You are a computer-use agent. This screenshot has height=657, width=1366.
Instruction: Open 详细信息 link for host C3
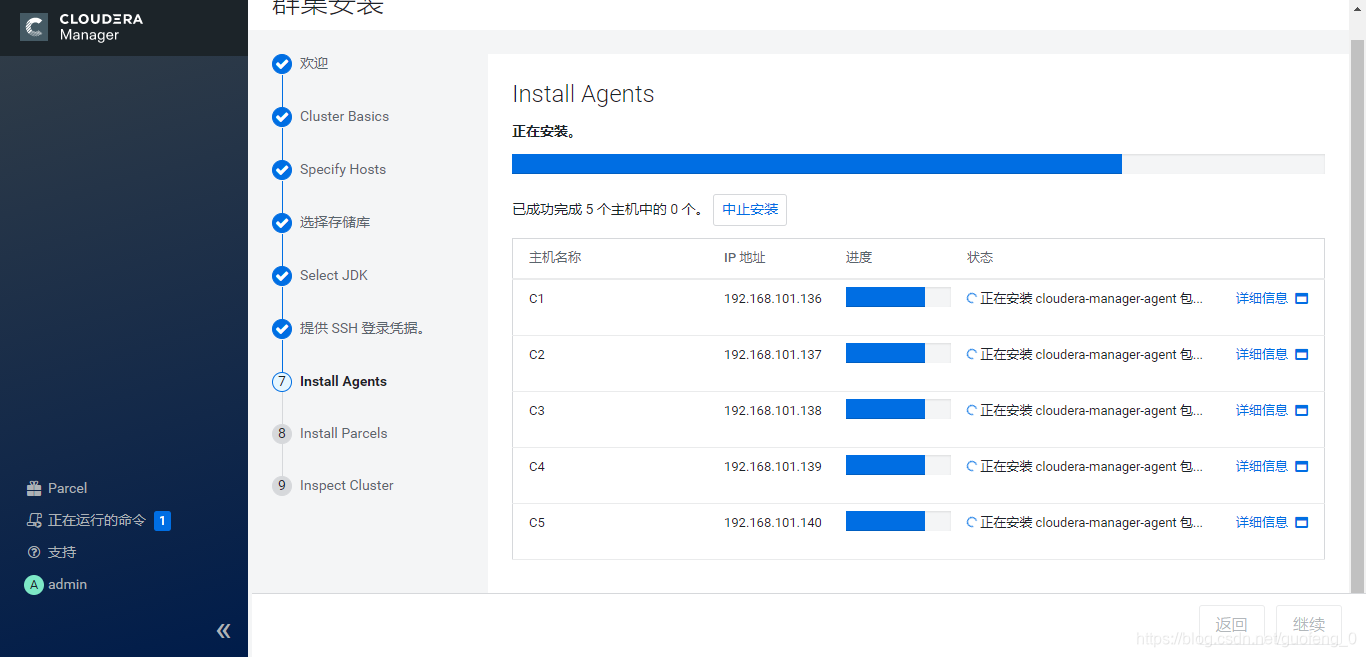pyautogui.click(x=1262, y=410)
